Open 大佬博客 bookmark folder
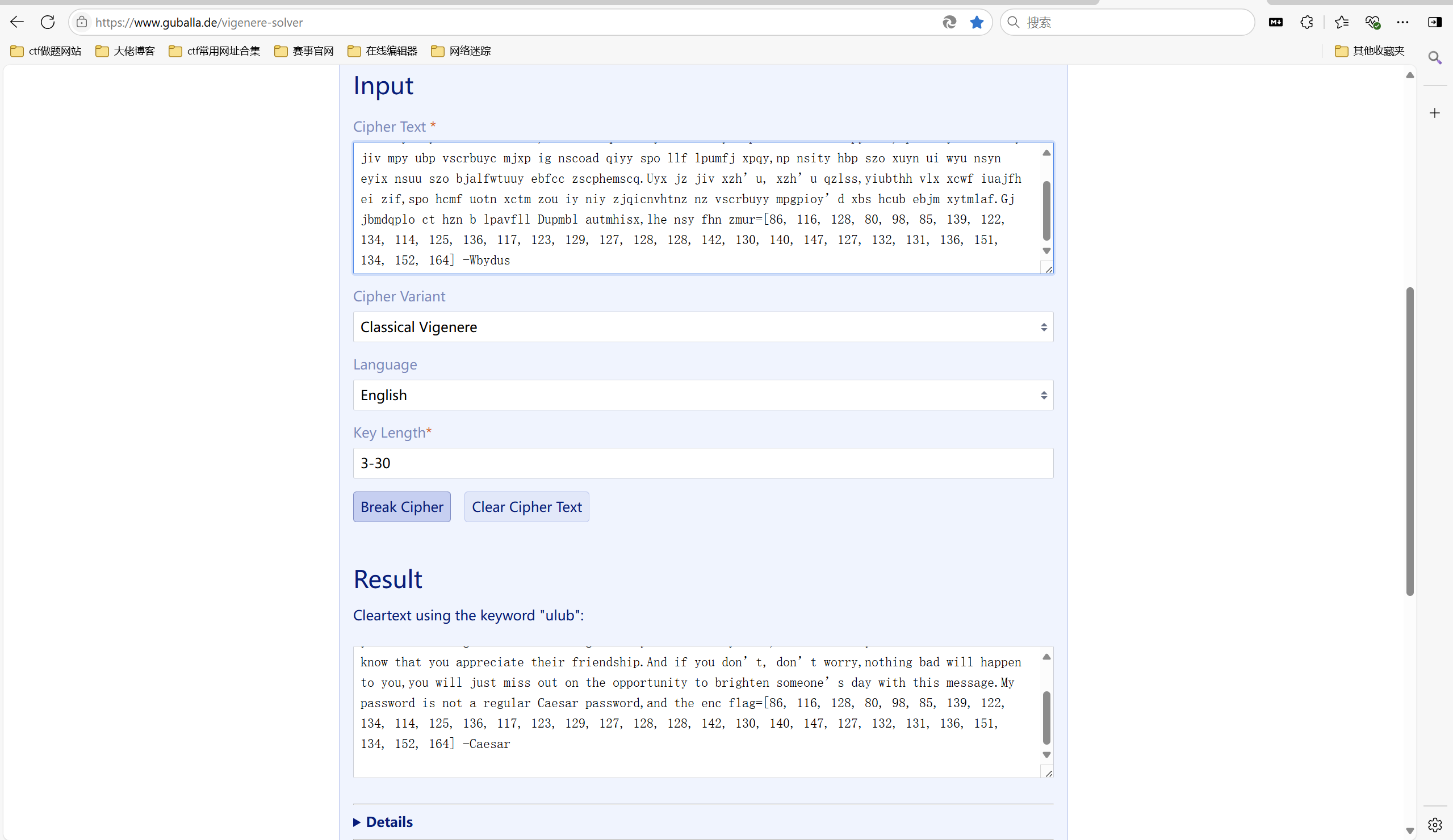The image size is (1453, 840). pyautogui.click(x=125, y=51)
